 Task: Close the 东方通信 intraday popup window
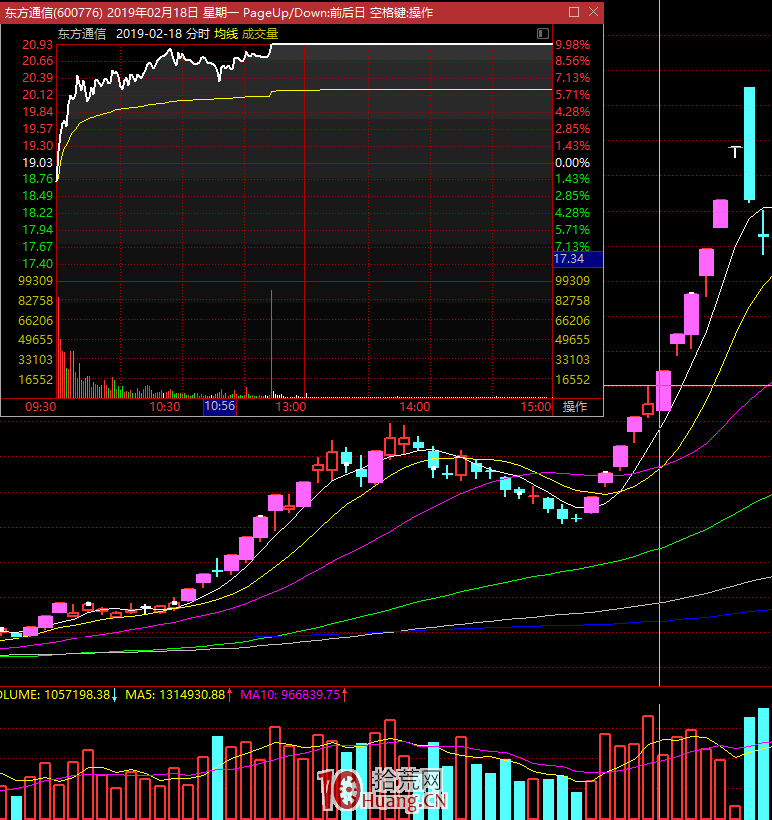(x=593, y=12)
